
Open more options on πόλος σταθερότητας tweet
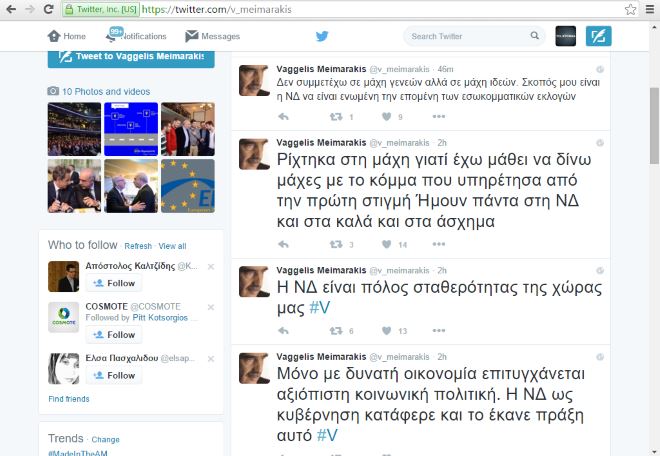click(x=439, y=331)
